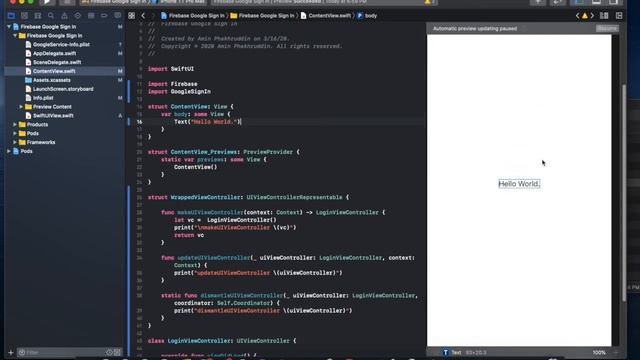Open LaunchScreen.storyboard file
This screenshot has width=640, height=360.
(x=63, y=89)
